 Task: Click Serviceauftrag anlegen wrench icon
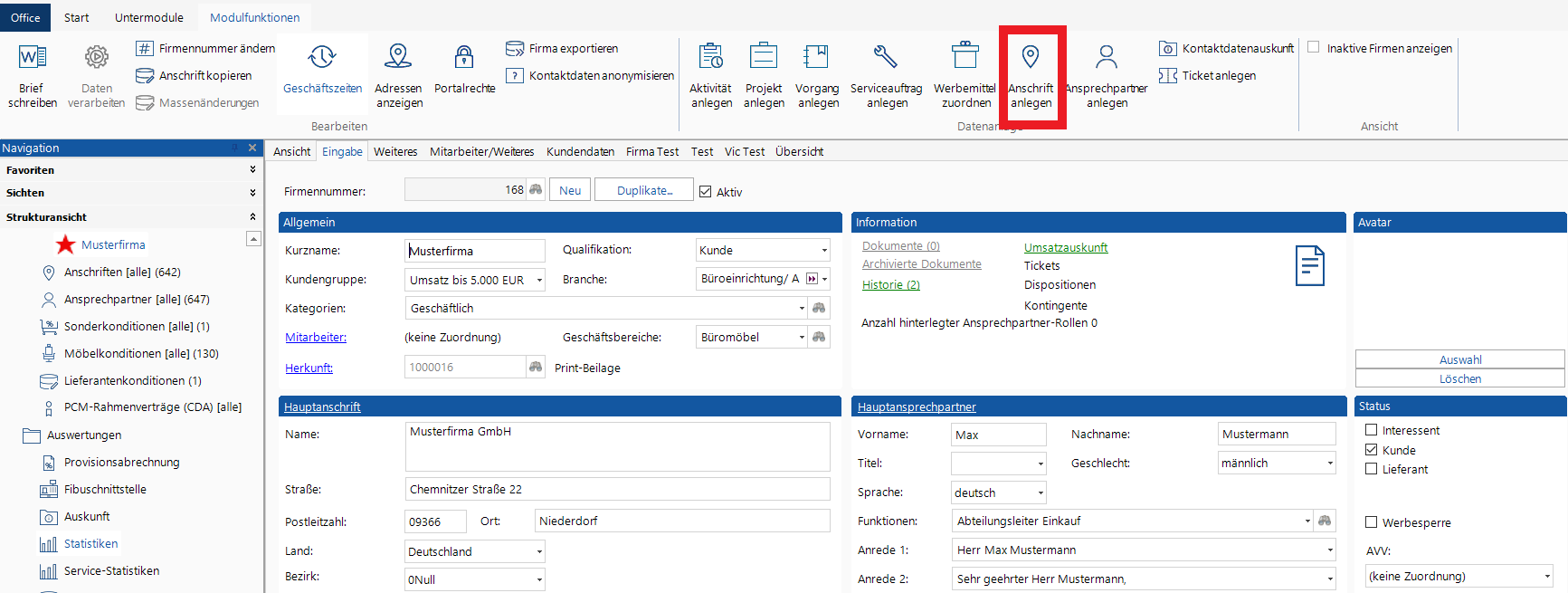(886, 58)
